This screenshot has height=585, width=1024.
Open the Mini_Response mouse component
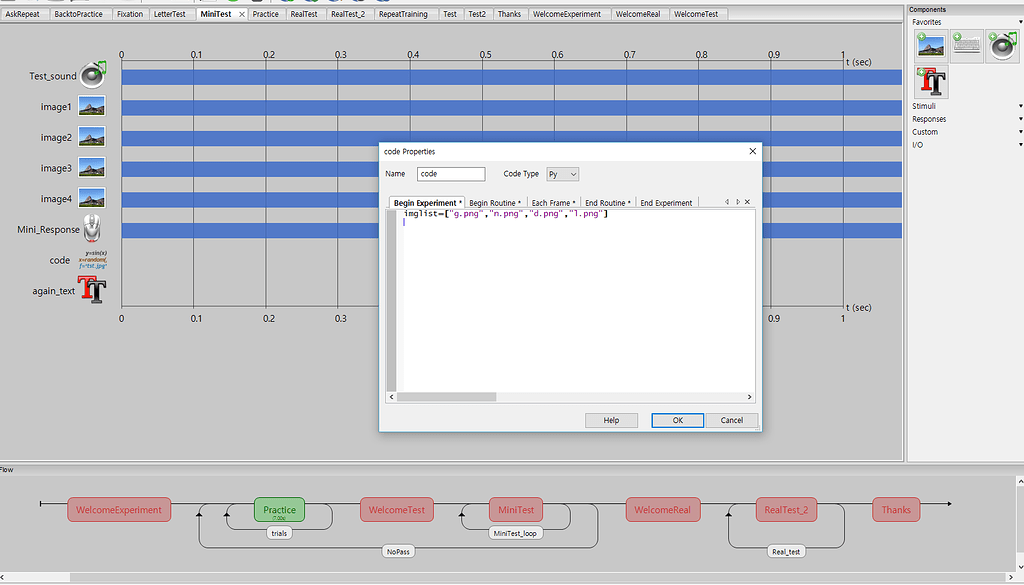[x=92, y=228]
